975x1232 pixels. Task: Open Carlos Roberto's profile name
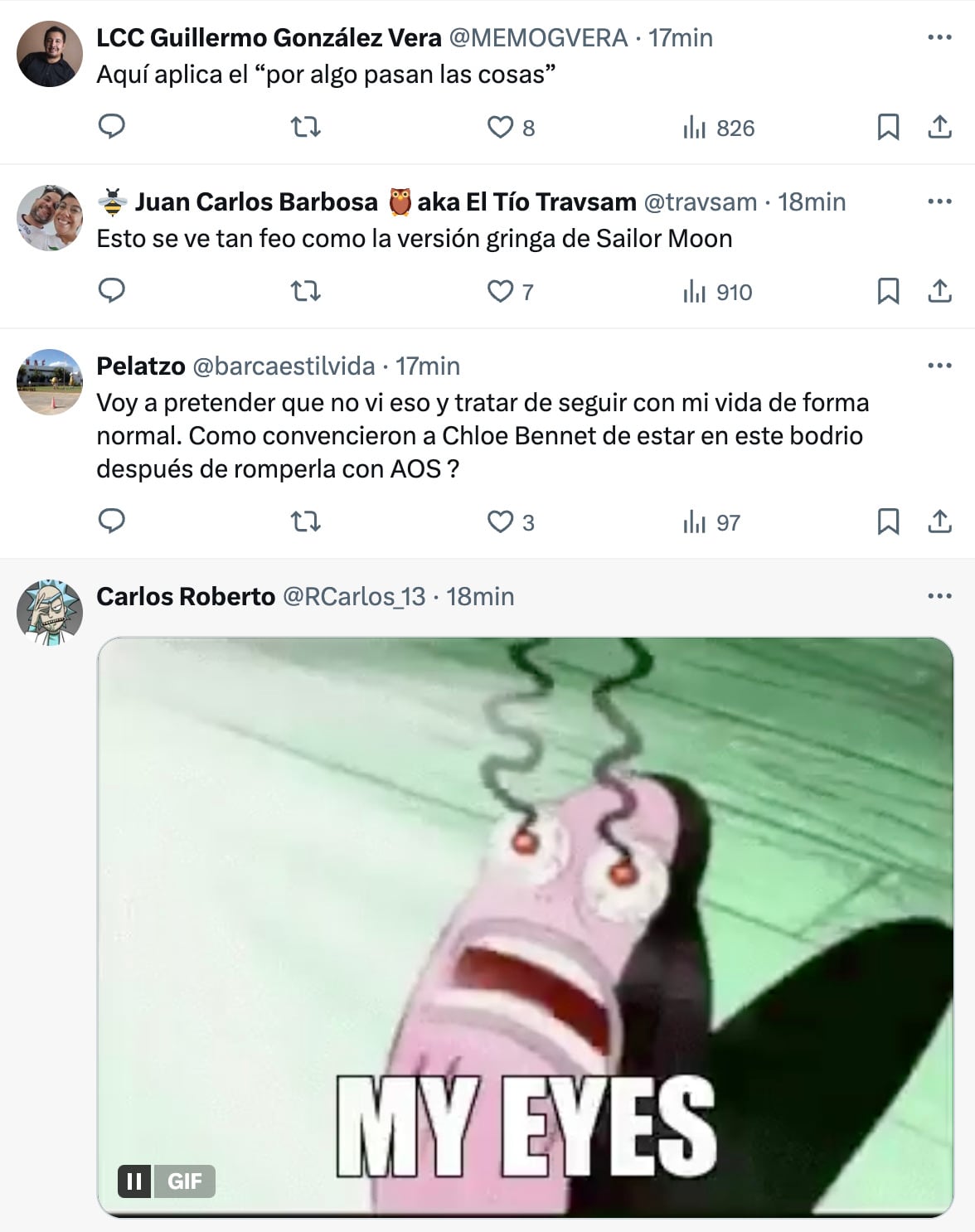(186, 596)
